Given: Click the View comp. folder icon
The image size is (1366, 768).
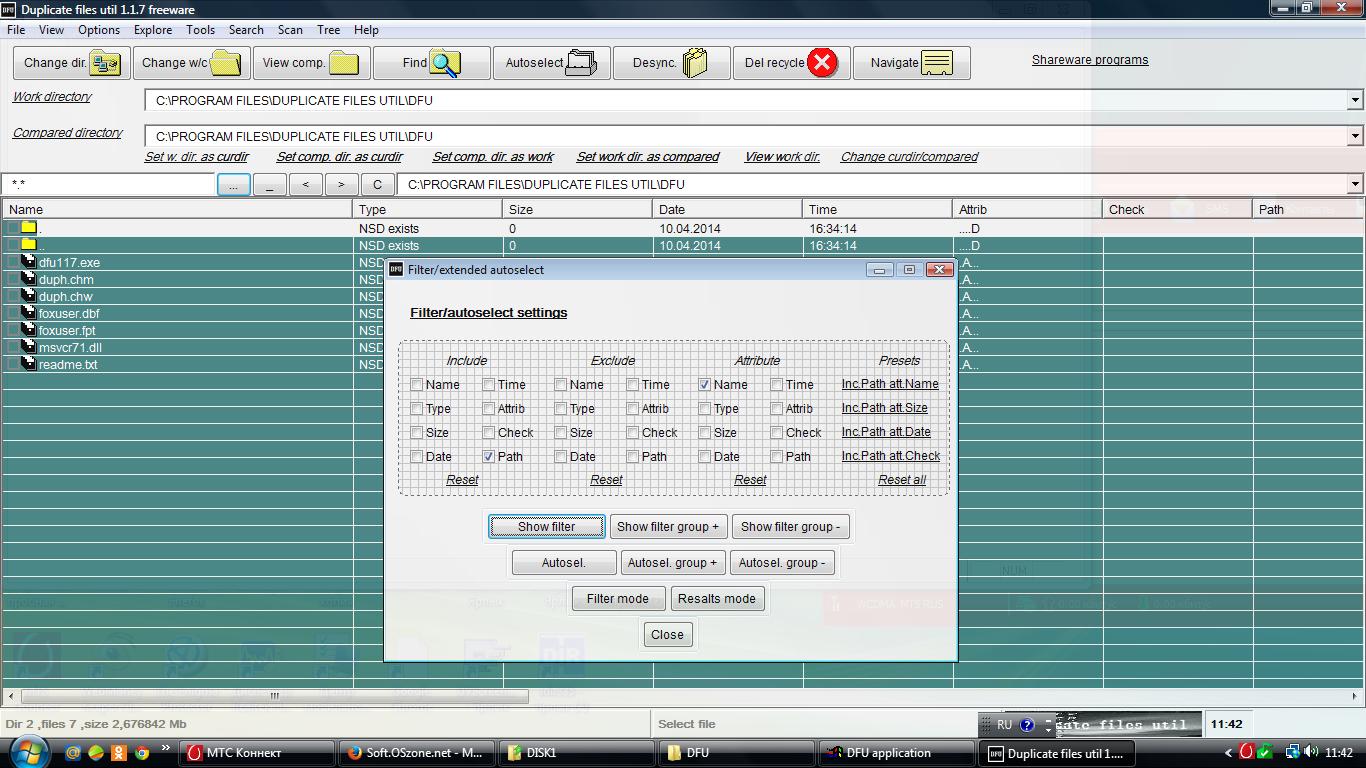Looking at the screenshot, I should point(344,63).
